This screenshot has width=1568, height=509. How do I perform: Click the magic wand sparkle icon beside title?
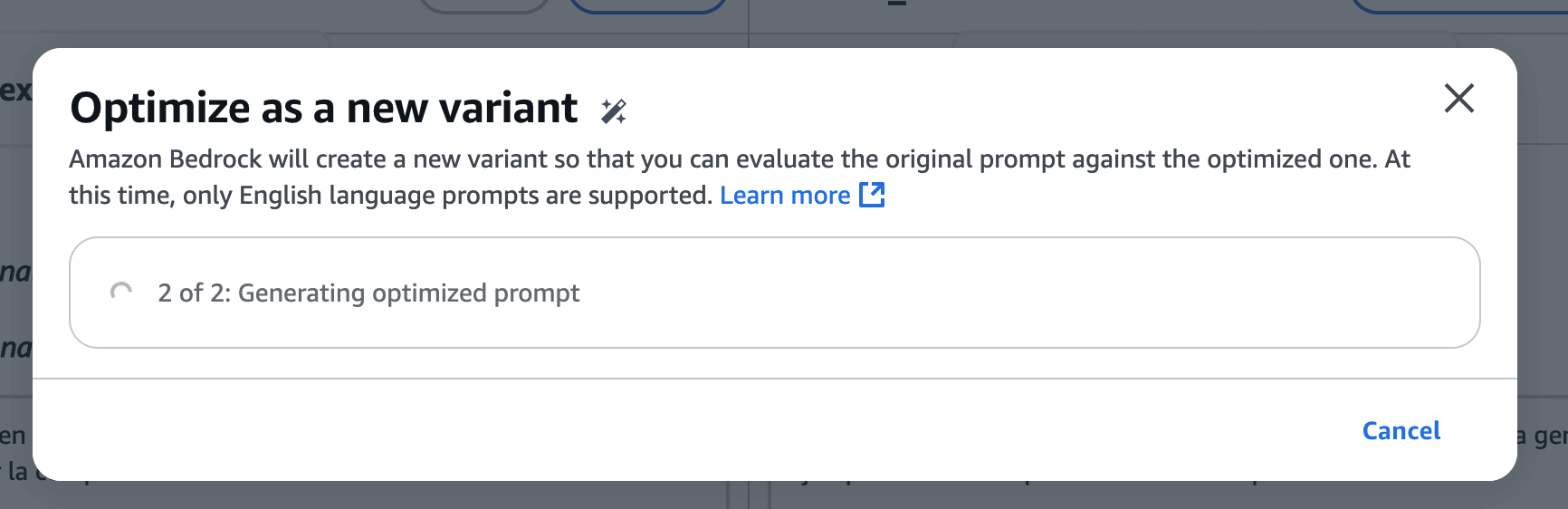click(x=614, y=110)
